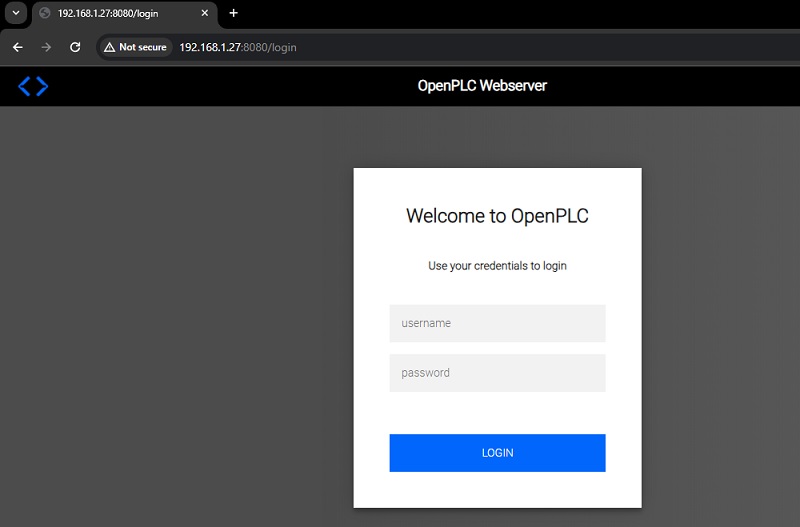Open a new tab with the plus button
Viewport: 800px width, 527px height.
(234, 13)
